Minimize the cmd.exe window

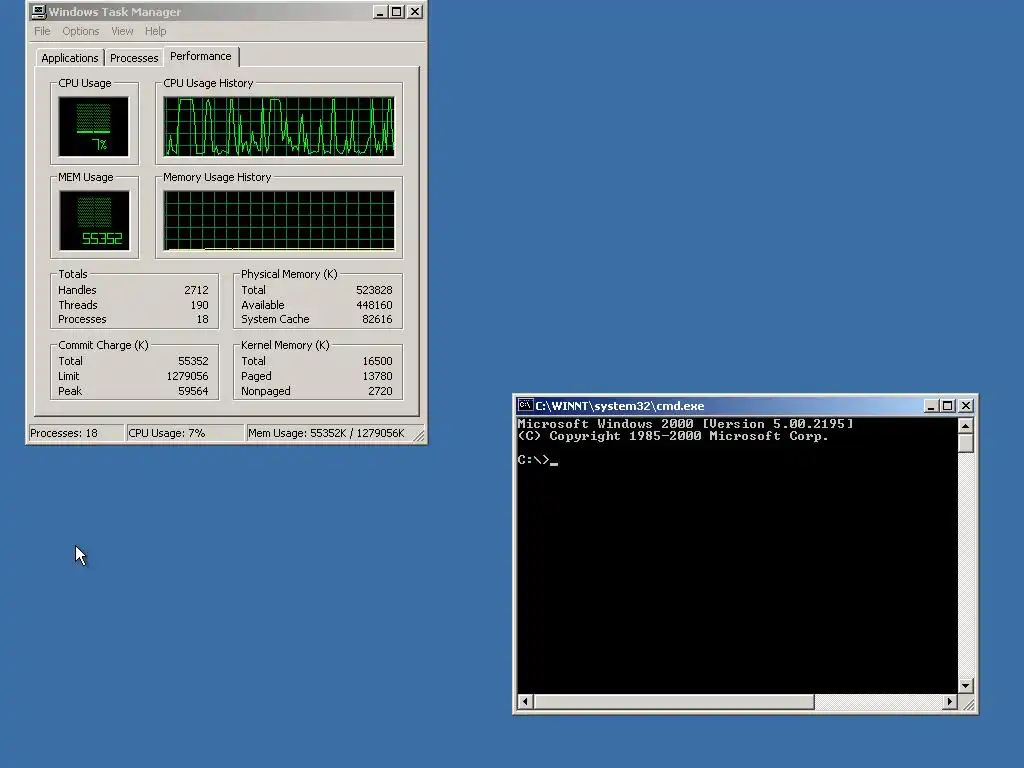(931, 406)
